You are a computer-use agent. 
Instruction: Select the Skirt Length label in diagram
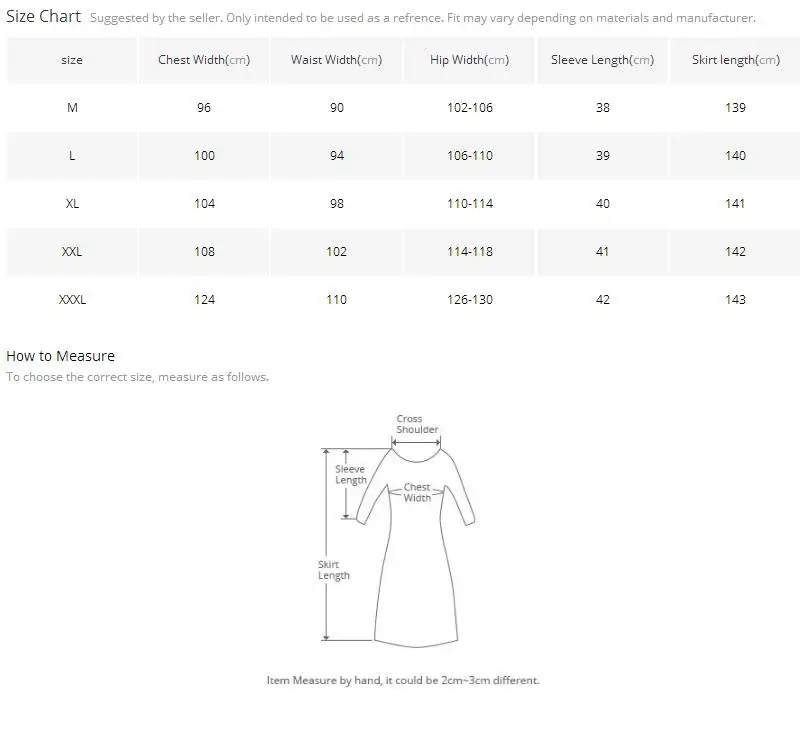coord(334,570)
